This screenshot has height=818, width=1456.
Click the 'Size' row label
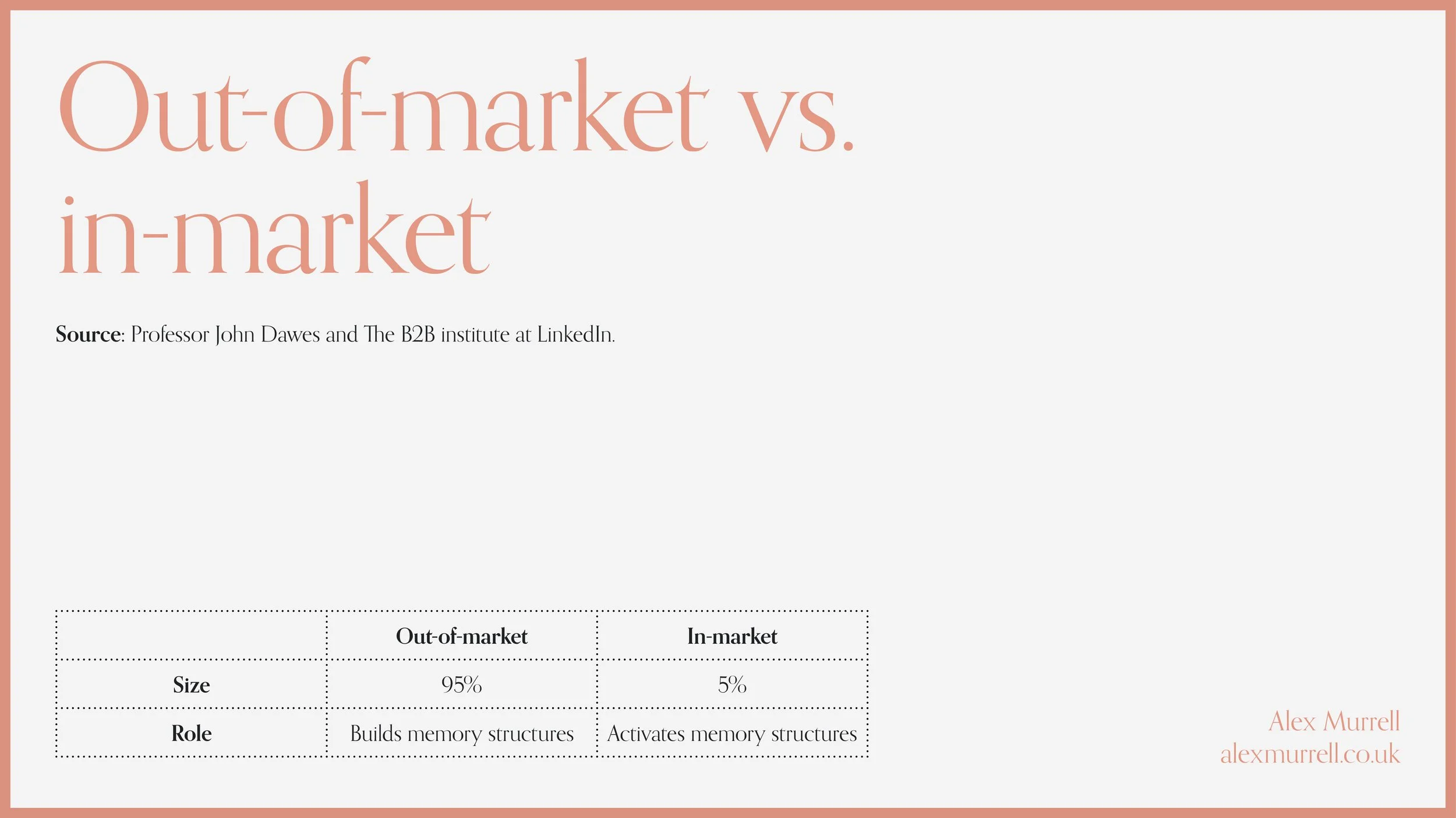click(x=191, y=685)
